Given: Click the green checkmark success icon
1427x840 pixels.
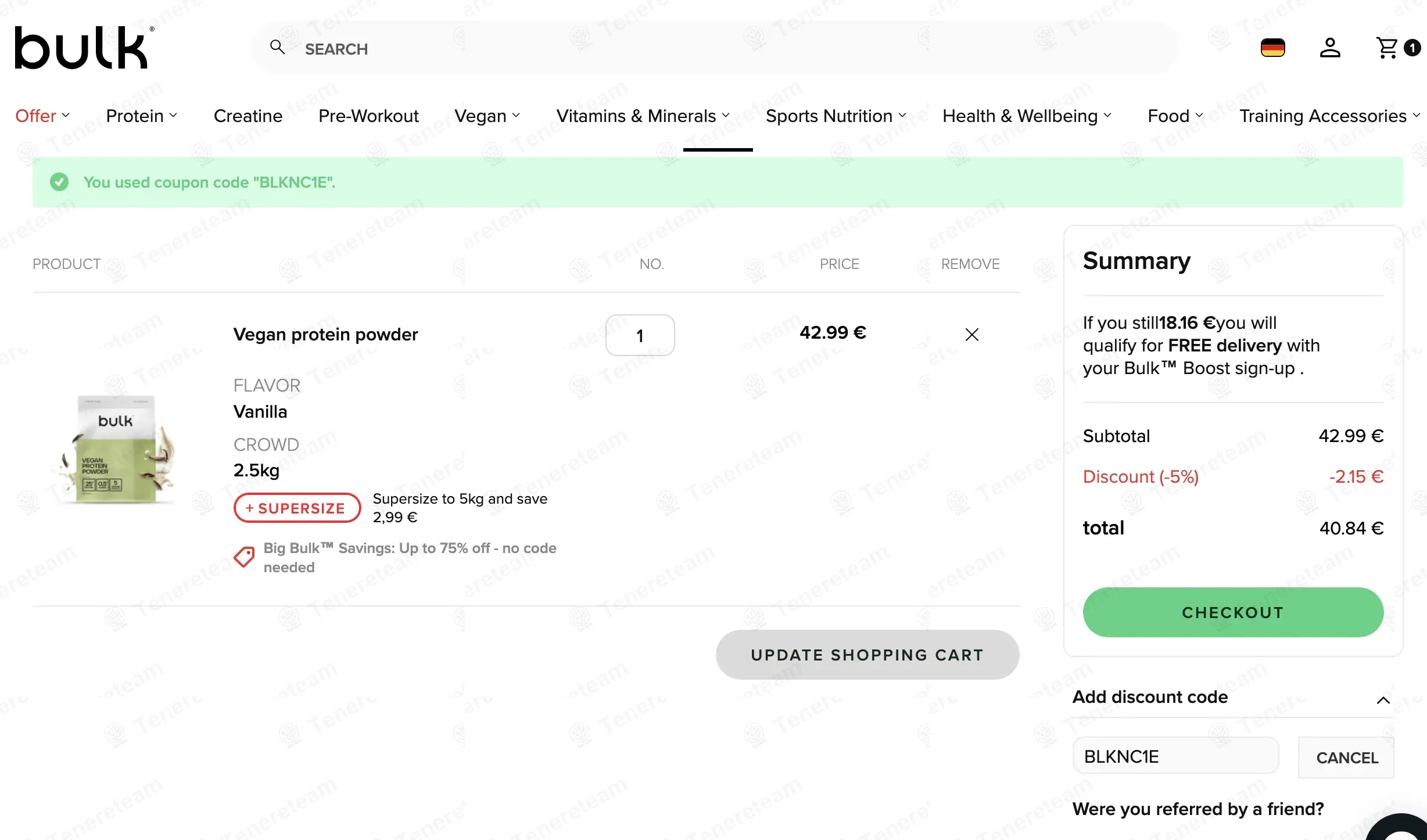Looking at the screenshot, I should tap(59, 182).
